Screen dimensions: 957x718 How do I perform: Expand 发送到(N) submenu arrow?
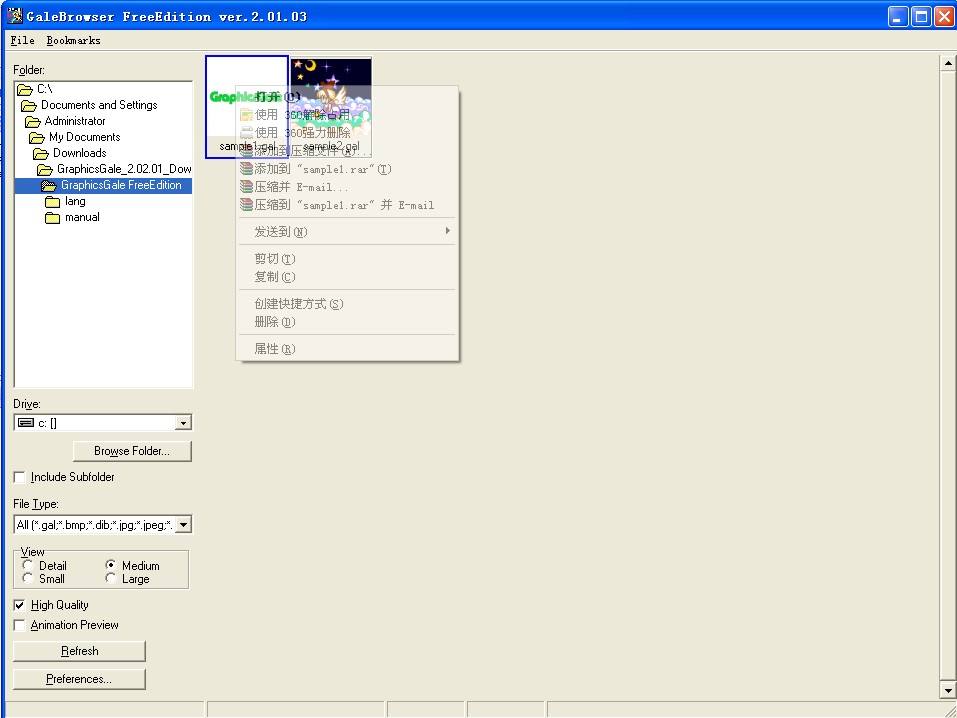447,231
